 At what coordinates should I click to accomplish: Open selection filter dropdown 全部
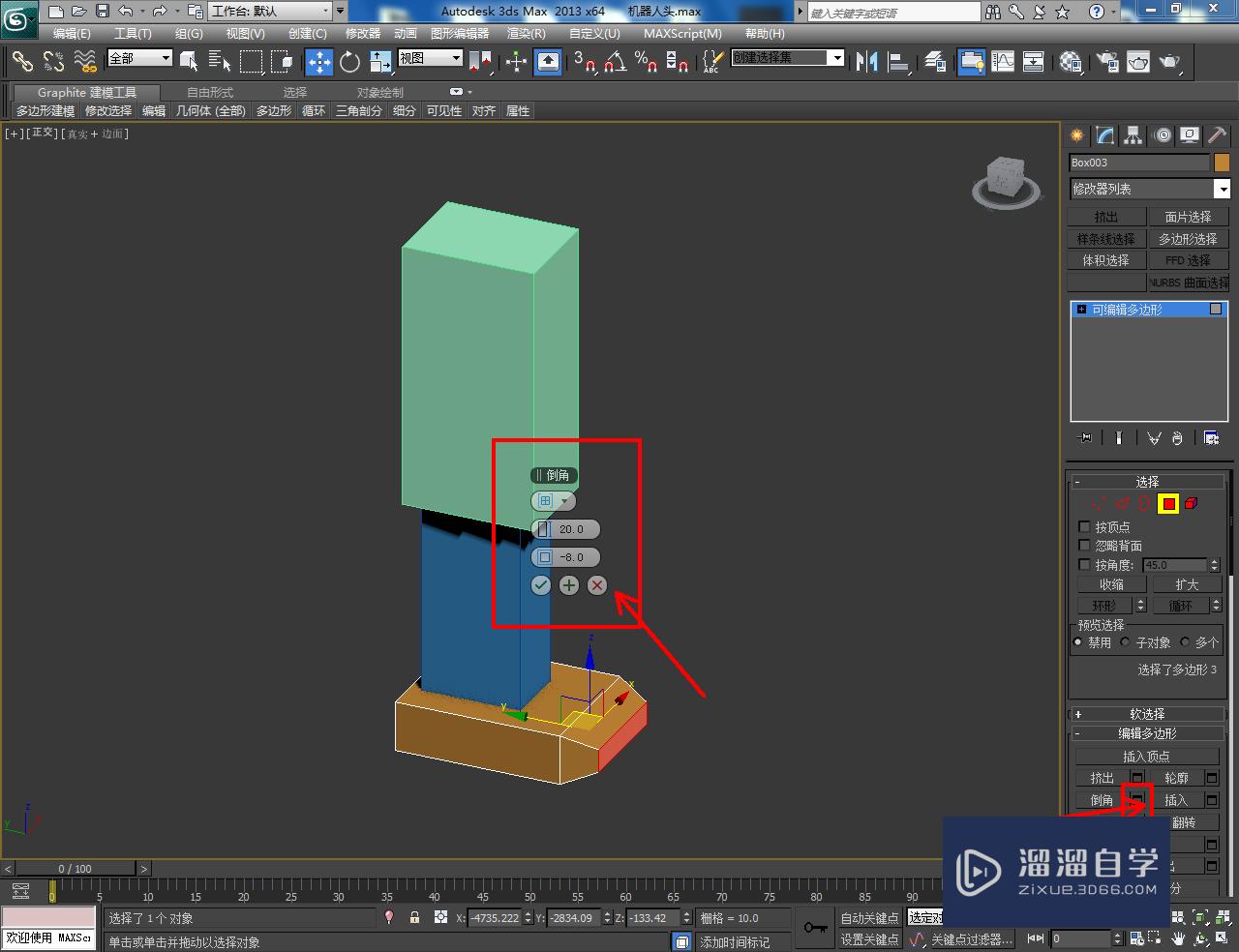coord(139,58)
